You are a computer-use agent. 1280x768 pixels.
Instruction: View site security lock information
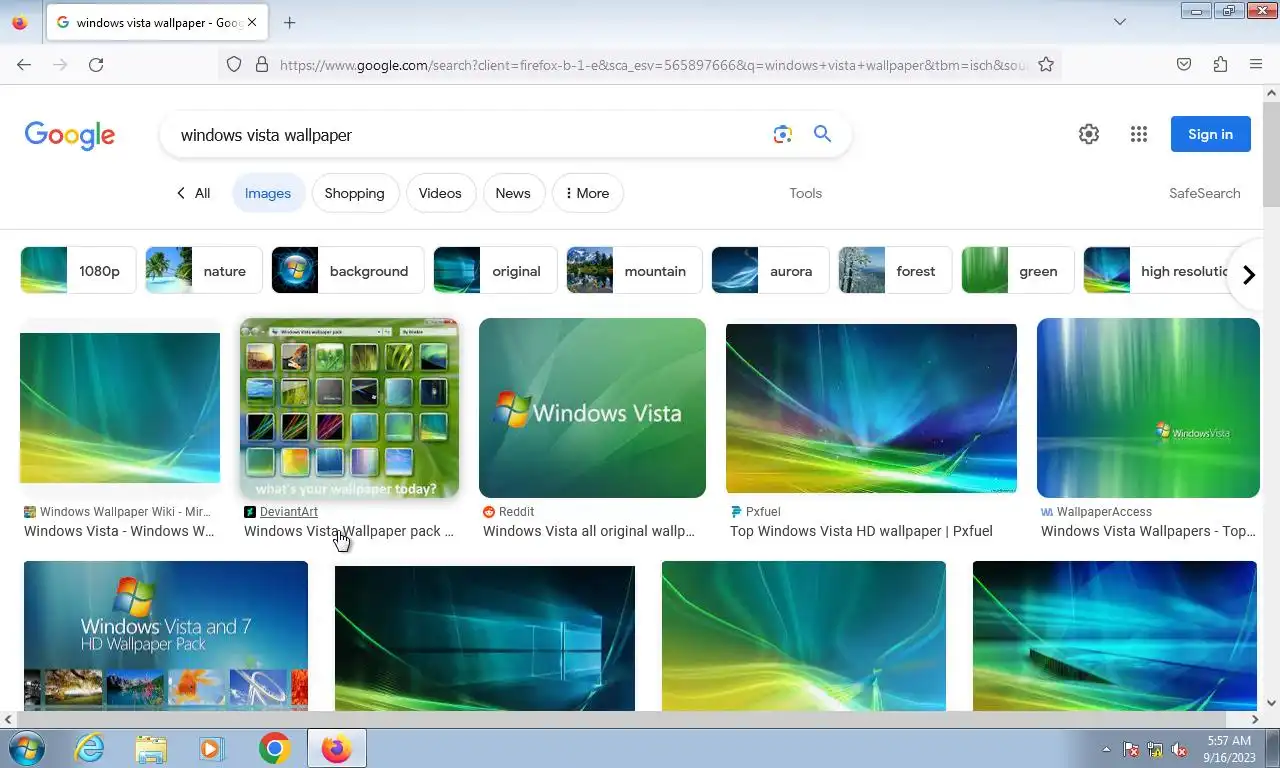262,64
